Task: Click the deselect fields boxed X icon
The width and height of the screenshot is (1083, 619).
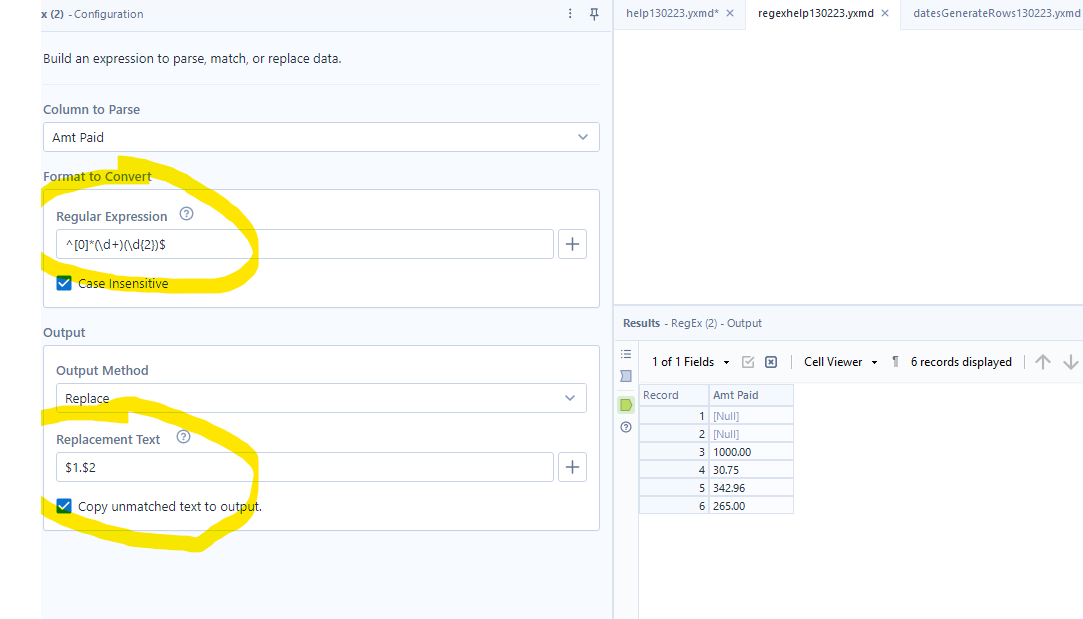Action: tap(770, 361)
